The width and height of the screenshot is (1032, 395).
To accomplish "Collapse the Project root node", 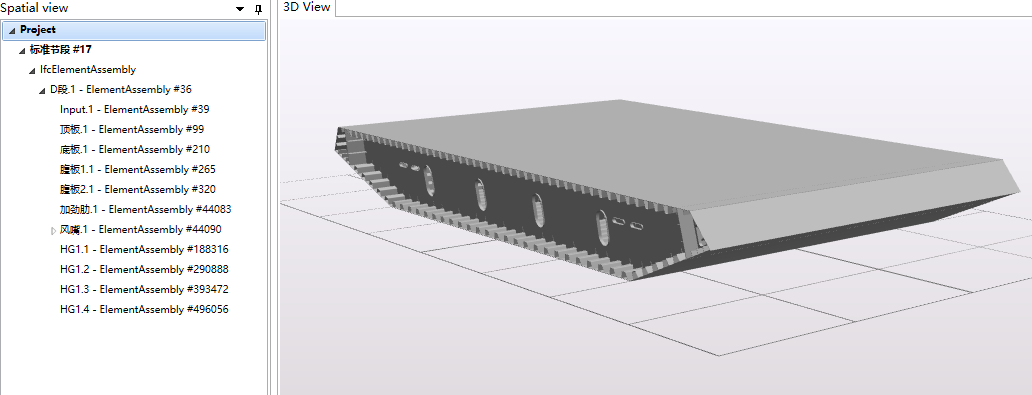I will tap(12, 31).
